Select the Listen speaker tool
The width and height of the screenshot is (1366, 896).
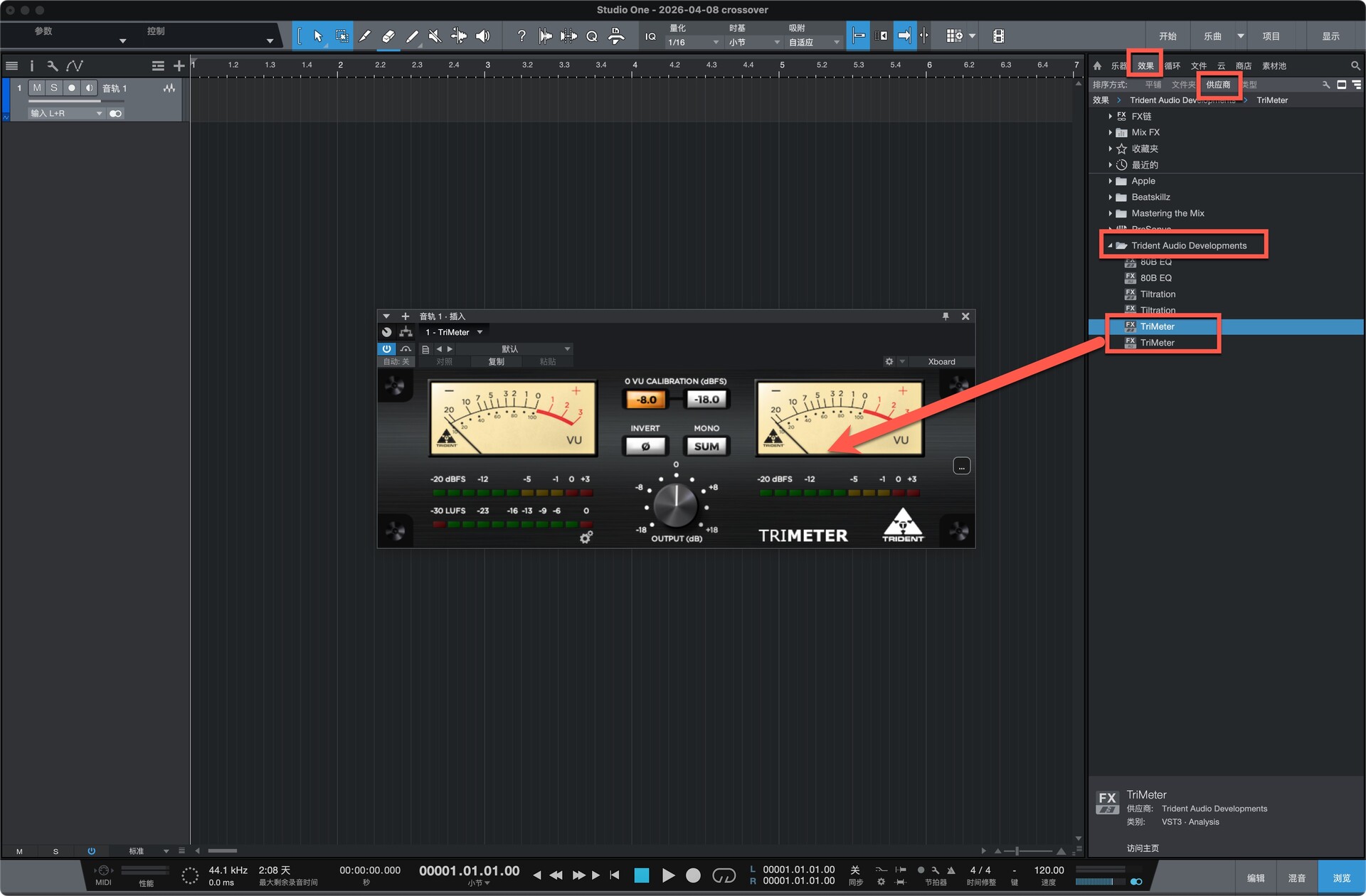click(483, 36)
